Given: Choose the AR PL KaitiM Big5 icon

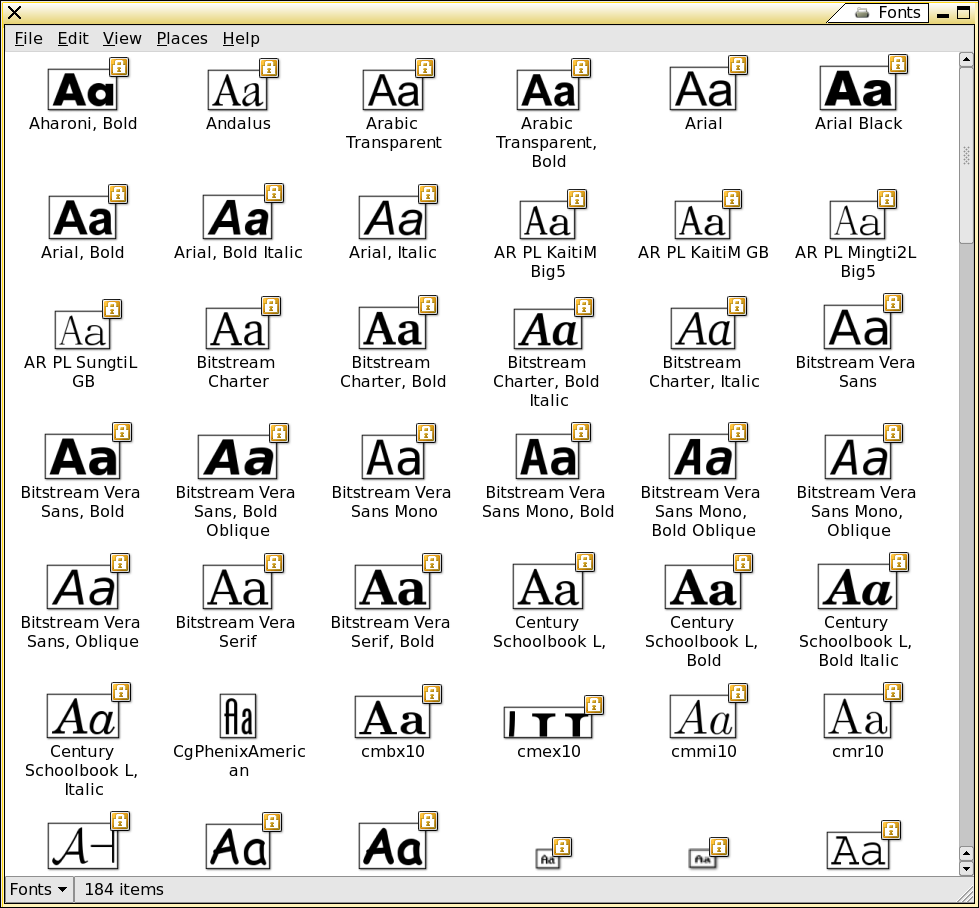Looking at the screenshot, I should (548, 220).
